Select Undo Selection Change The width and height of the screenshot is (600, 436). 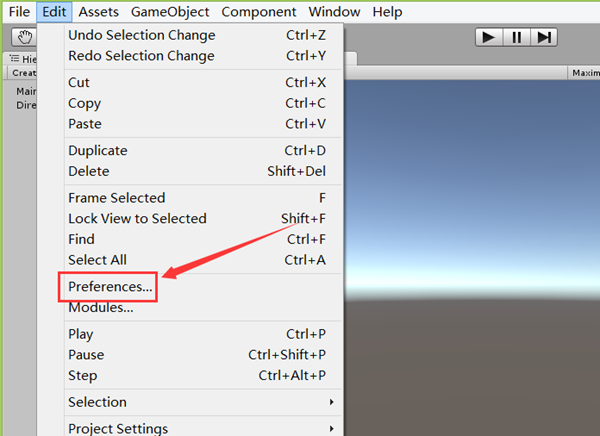click(x=141, y=35)
